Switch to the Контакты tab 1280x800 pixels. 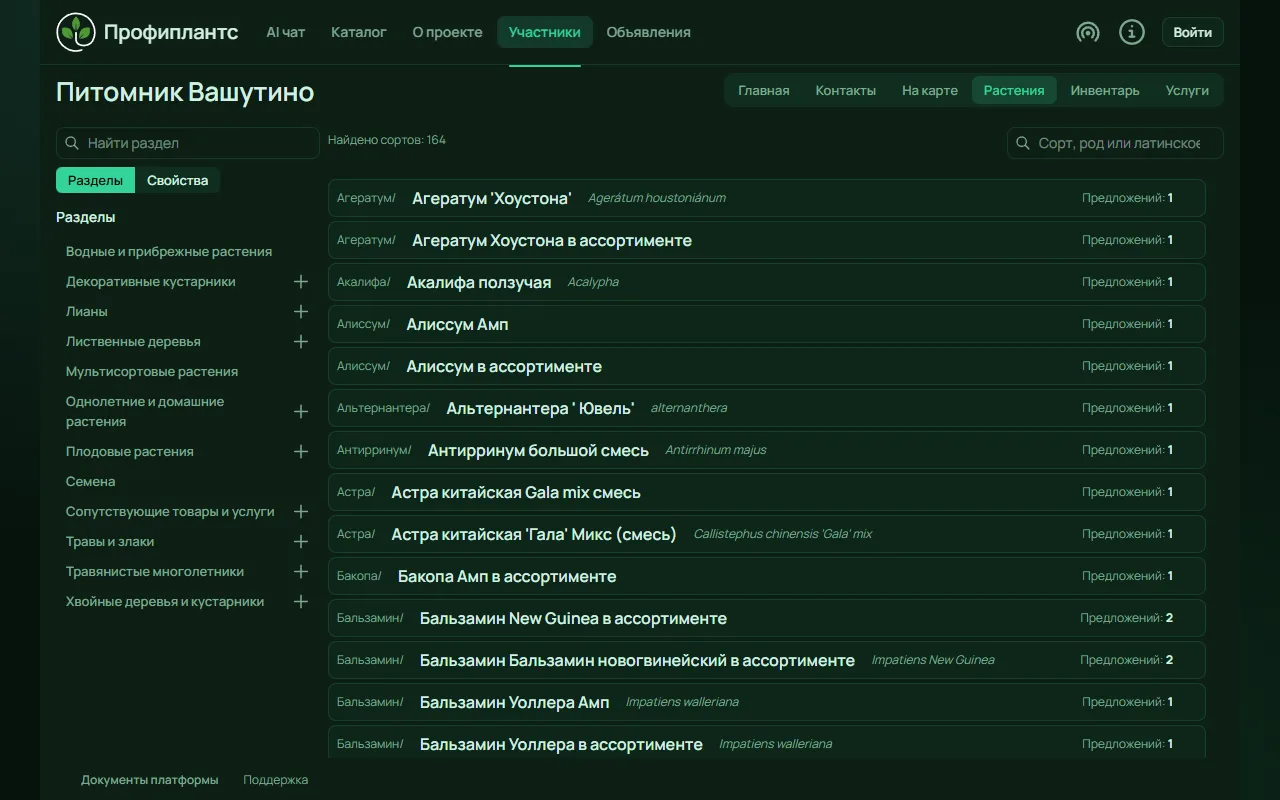846,90
